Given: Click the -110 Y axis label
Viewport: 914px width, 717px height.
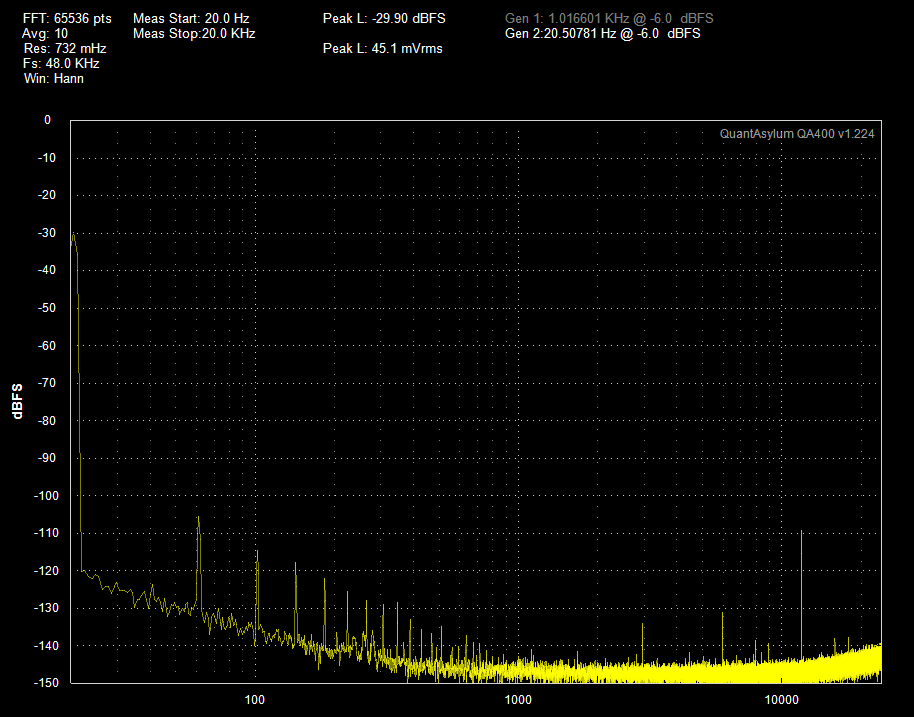Looking at the screenshot, I should (45, 533).
